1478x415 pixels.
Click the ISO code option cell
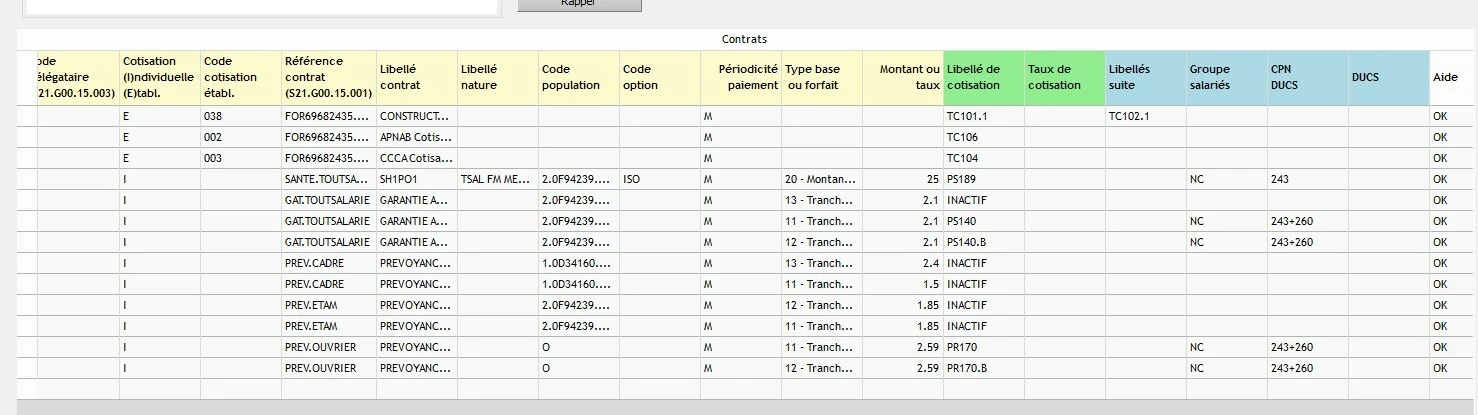pyautogui.click(x=659, y=179)
